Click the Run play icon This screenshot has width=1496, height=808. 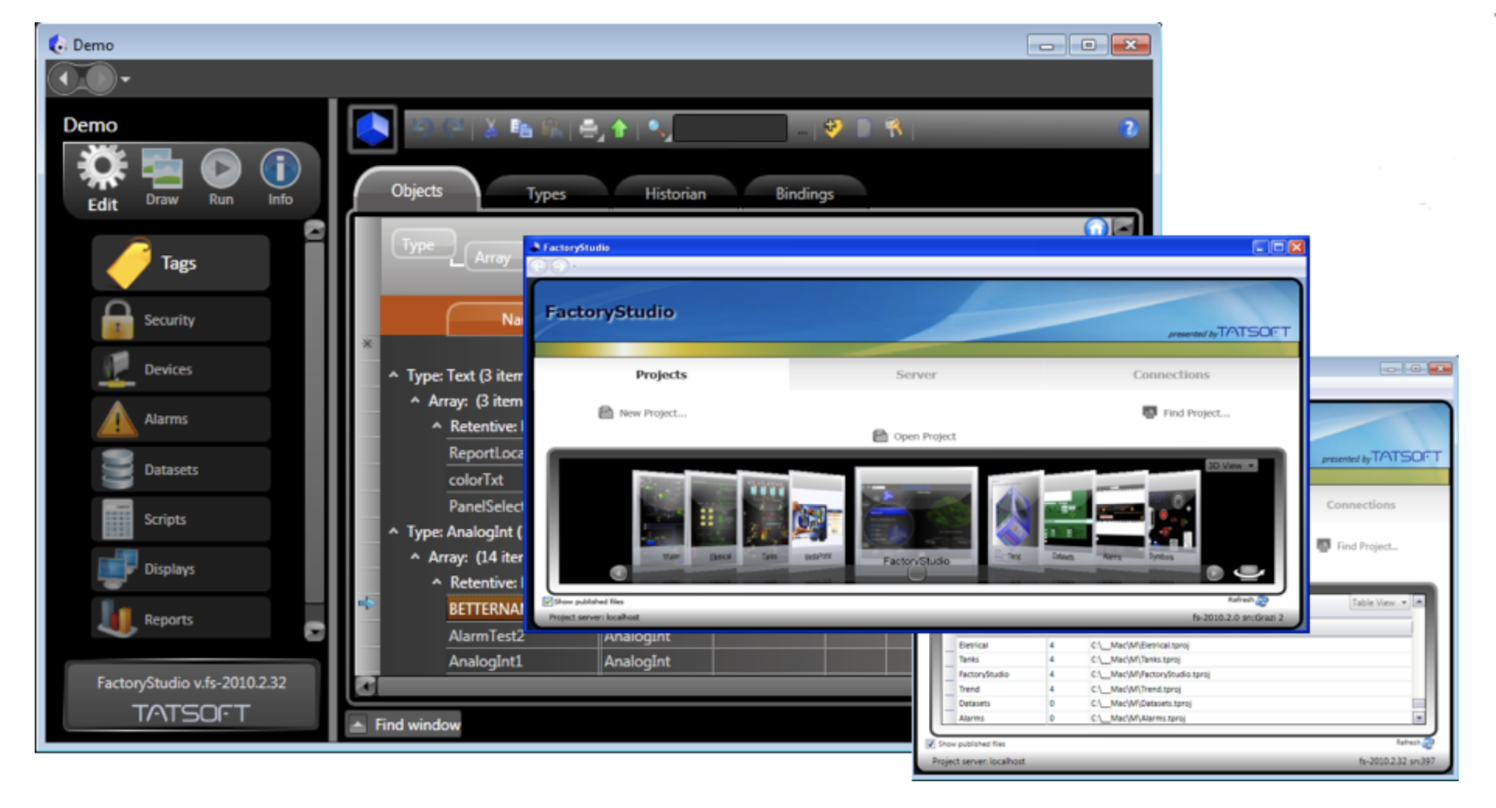click(x=221, y=177)
